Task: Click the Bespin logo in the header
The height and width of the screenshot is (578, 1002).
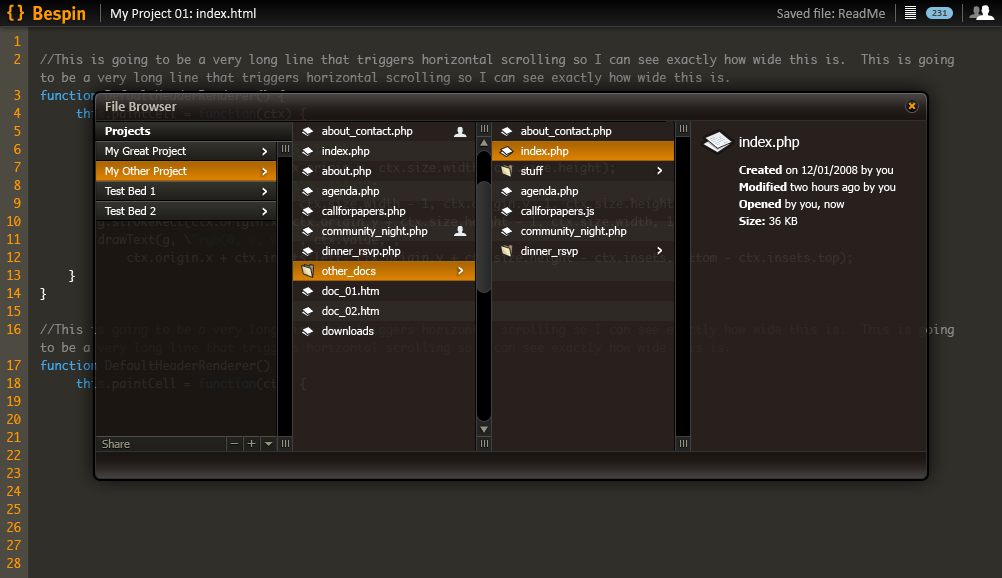Action: point(47,14)
